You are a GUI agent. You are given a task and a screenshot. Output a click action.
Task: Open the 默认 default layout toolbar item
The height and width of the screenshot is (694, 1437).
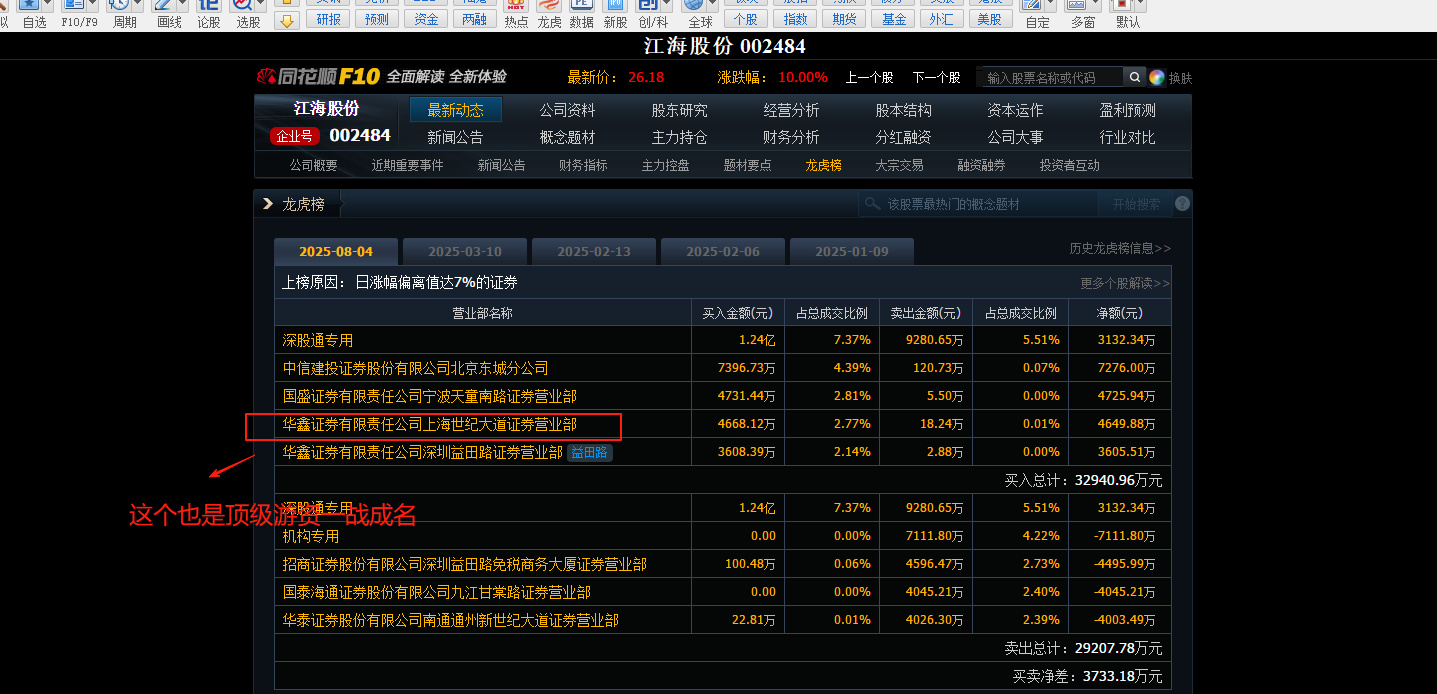coord(1128,14)
